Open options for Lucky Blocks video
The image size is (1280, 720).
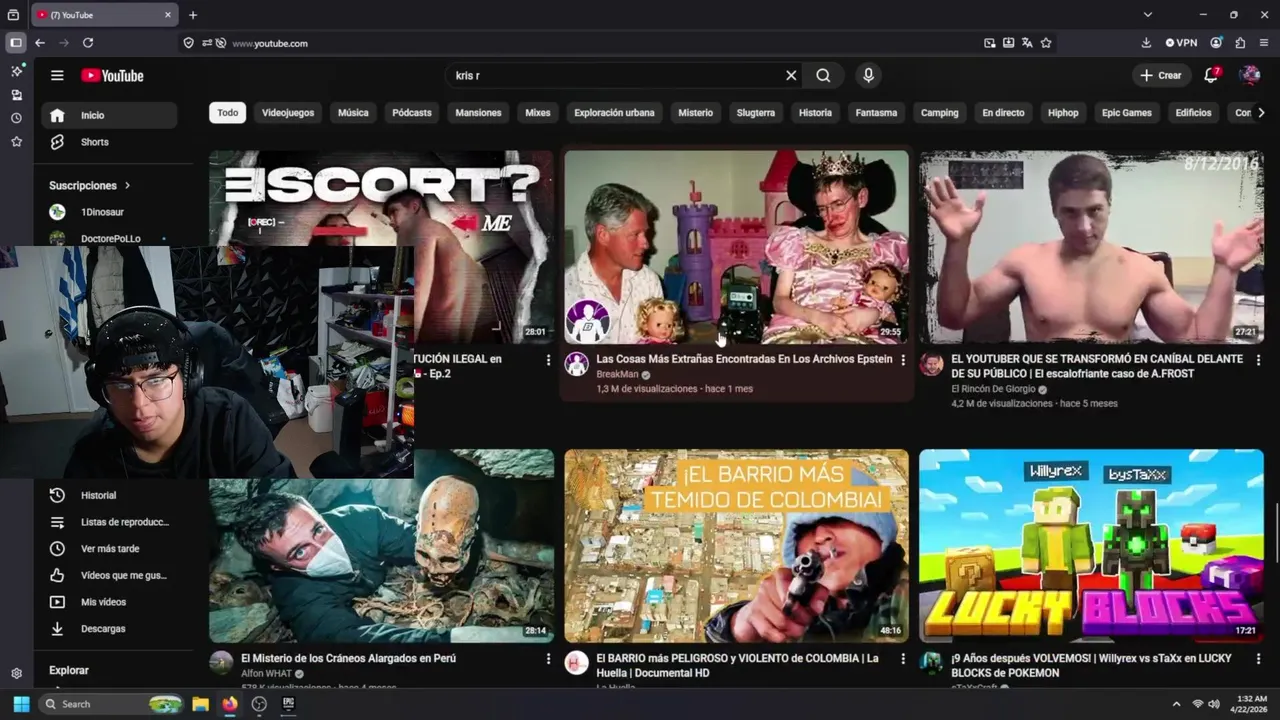point(1258,659)
